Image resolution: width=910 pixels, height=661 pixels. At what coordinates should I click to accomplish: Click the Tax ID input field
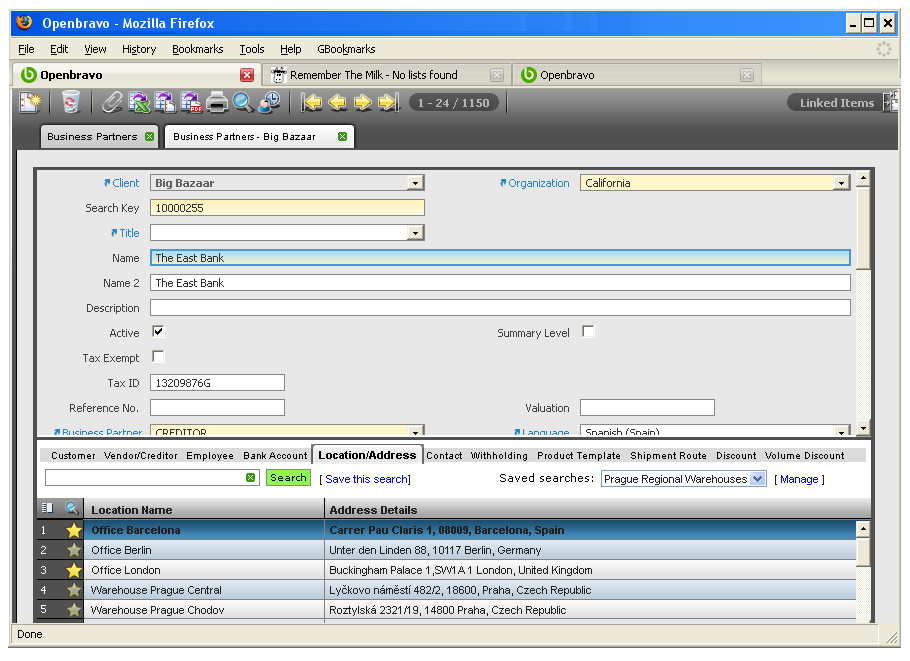click(x=217, y=383)
